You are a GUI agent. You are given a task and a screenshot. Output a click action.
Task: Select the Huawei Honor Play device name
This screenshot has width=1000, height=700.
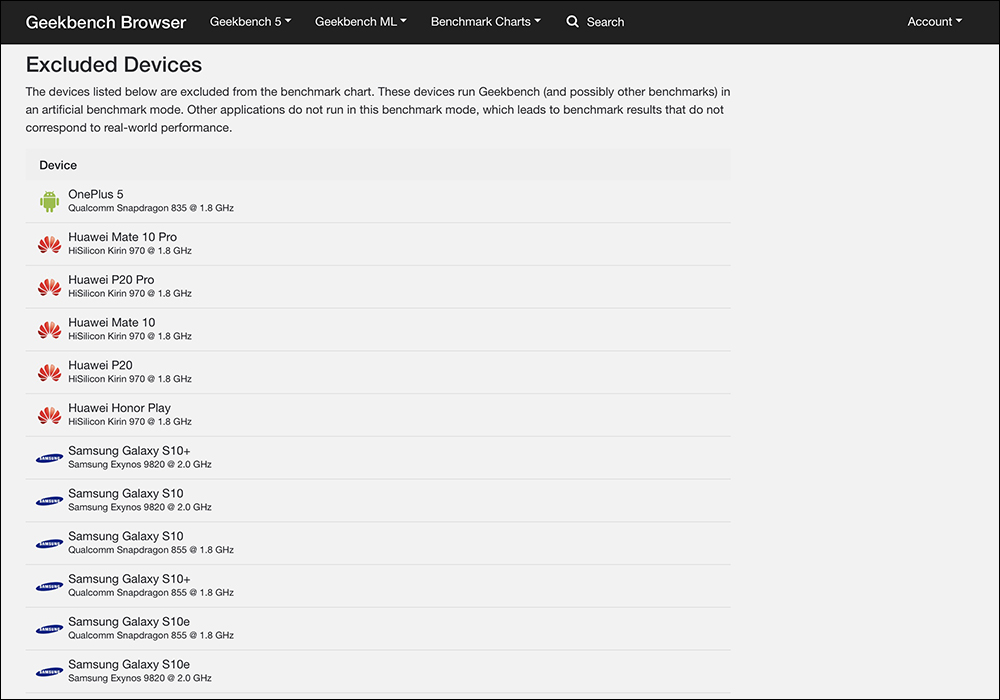(x=119, y=407)
